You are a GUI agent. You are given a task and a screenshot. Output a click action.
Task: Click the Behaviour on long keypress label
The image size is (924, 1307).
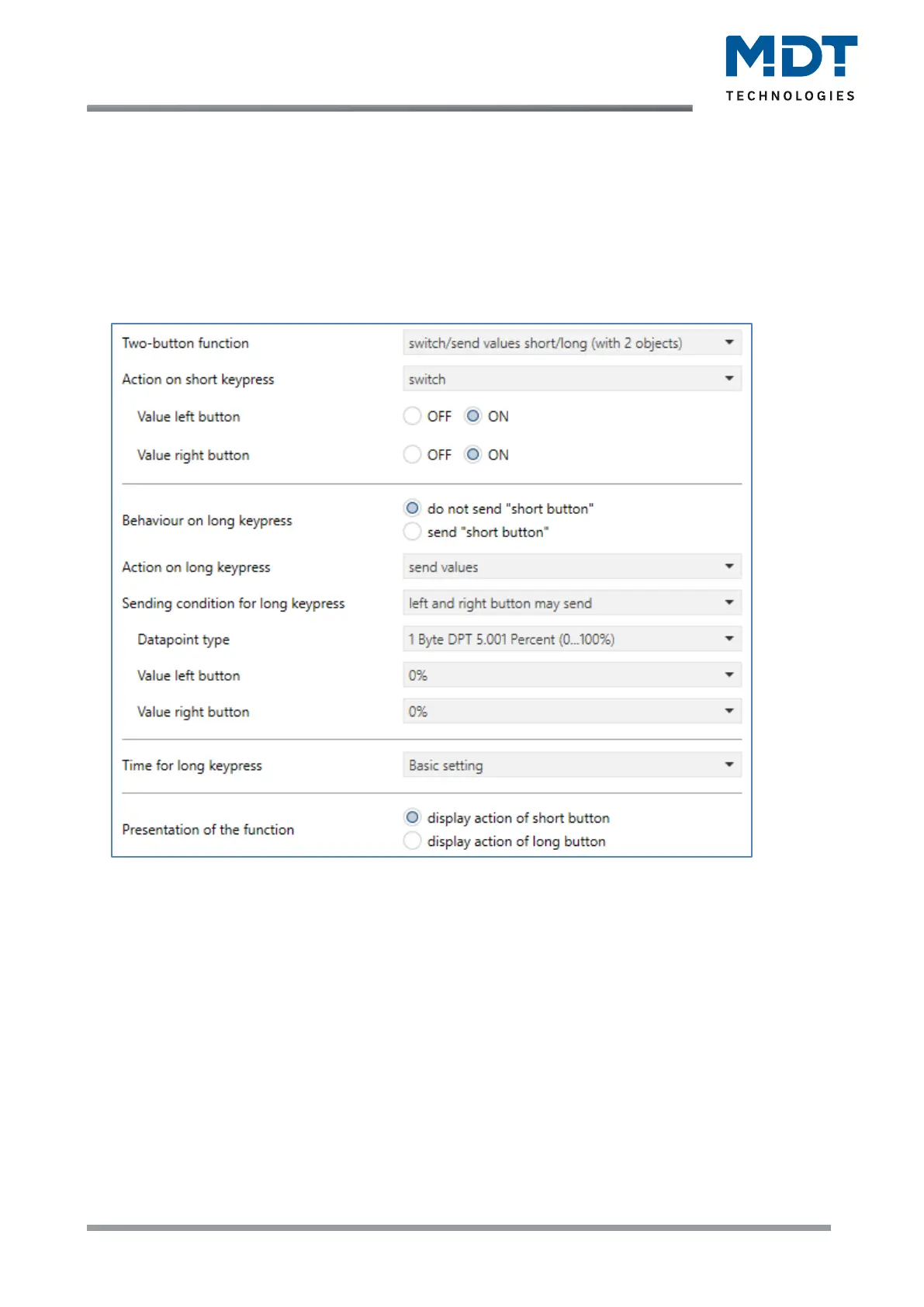[x=207, y=521]
